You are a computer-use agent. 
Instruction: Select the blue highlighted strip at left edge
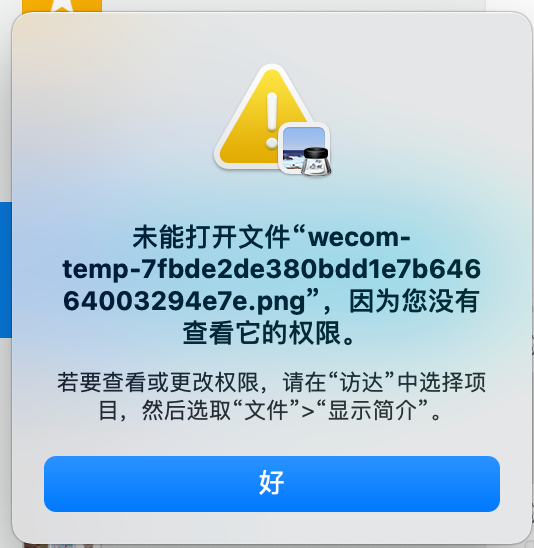click(x=6, y=270)
